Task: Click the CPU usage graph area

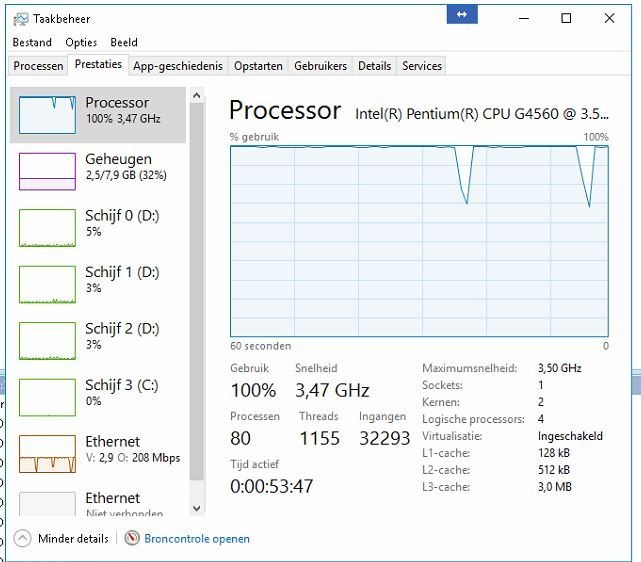Action: 419,240
